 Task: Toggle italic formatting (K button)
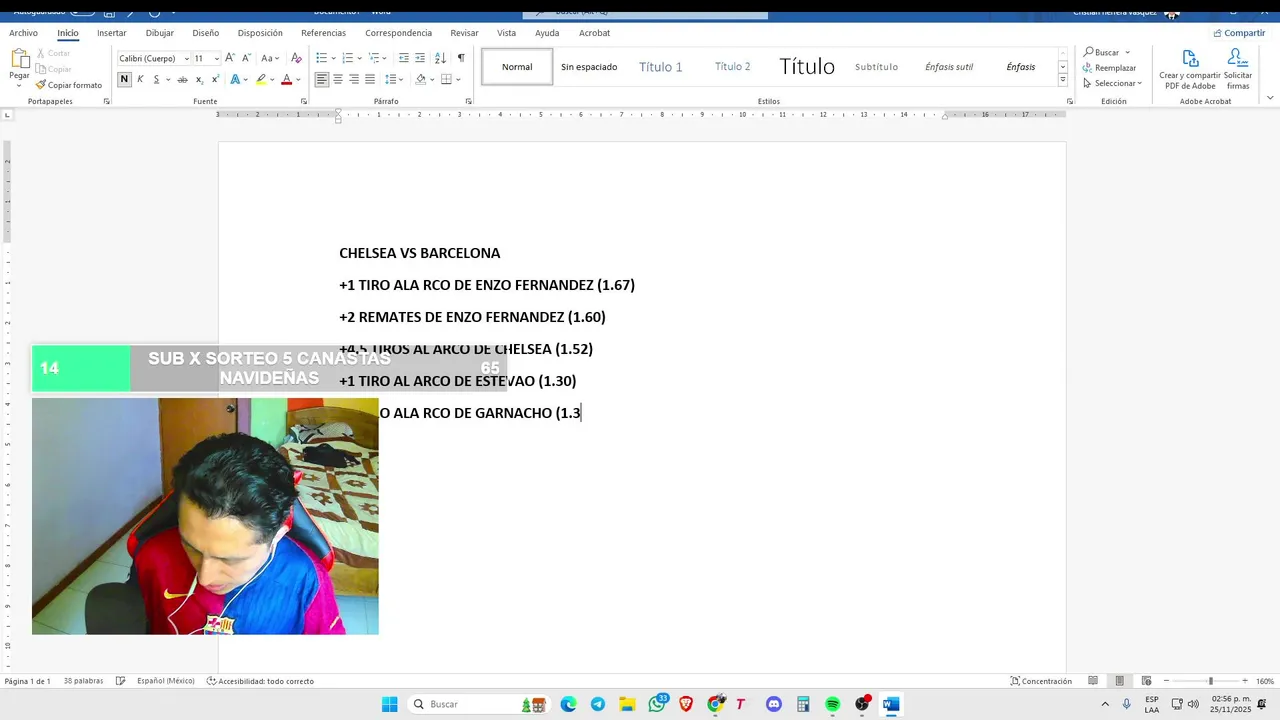tap(140, 79)
